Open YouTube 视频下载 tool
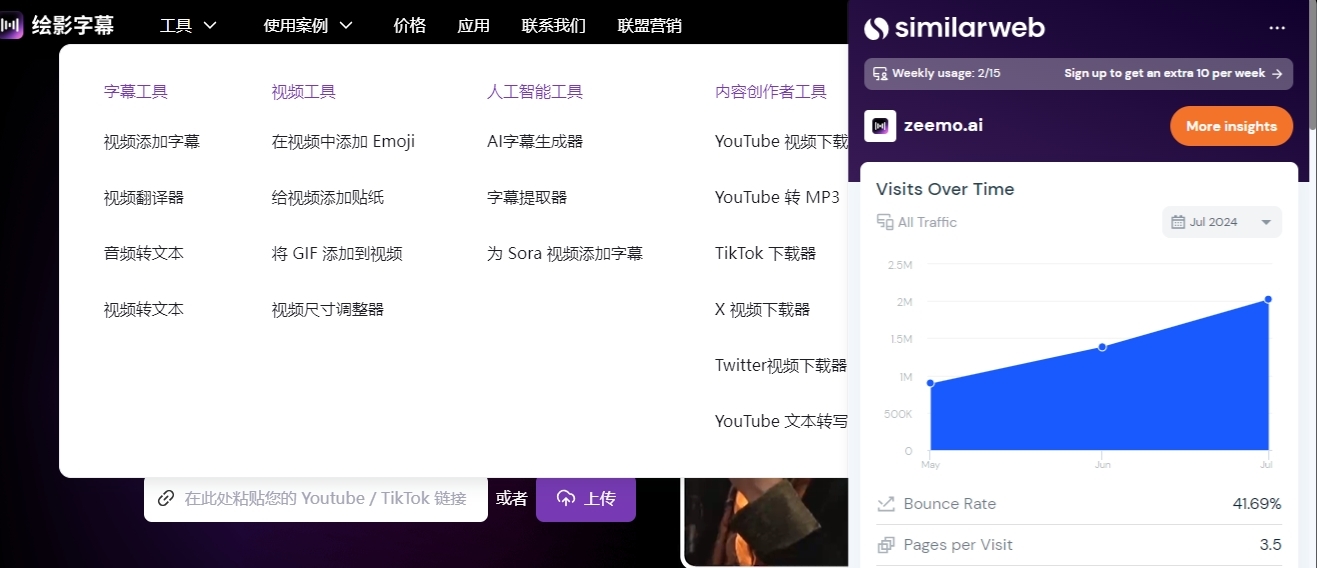Viewport: 1317px width, 568px height. tap(781, 142)
